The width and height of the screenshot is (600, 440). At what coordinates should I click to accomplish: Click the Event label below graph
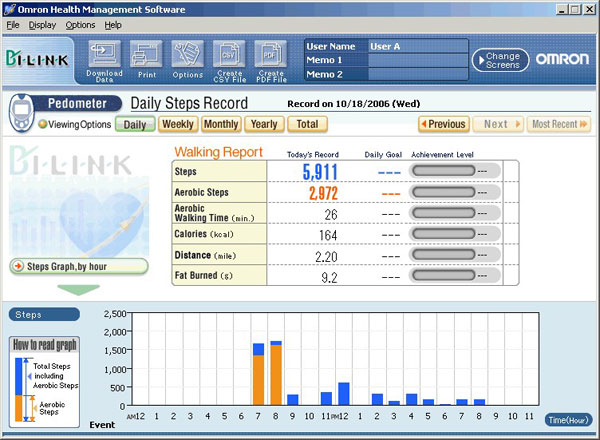[102, 425]
